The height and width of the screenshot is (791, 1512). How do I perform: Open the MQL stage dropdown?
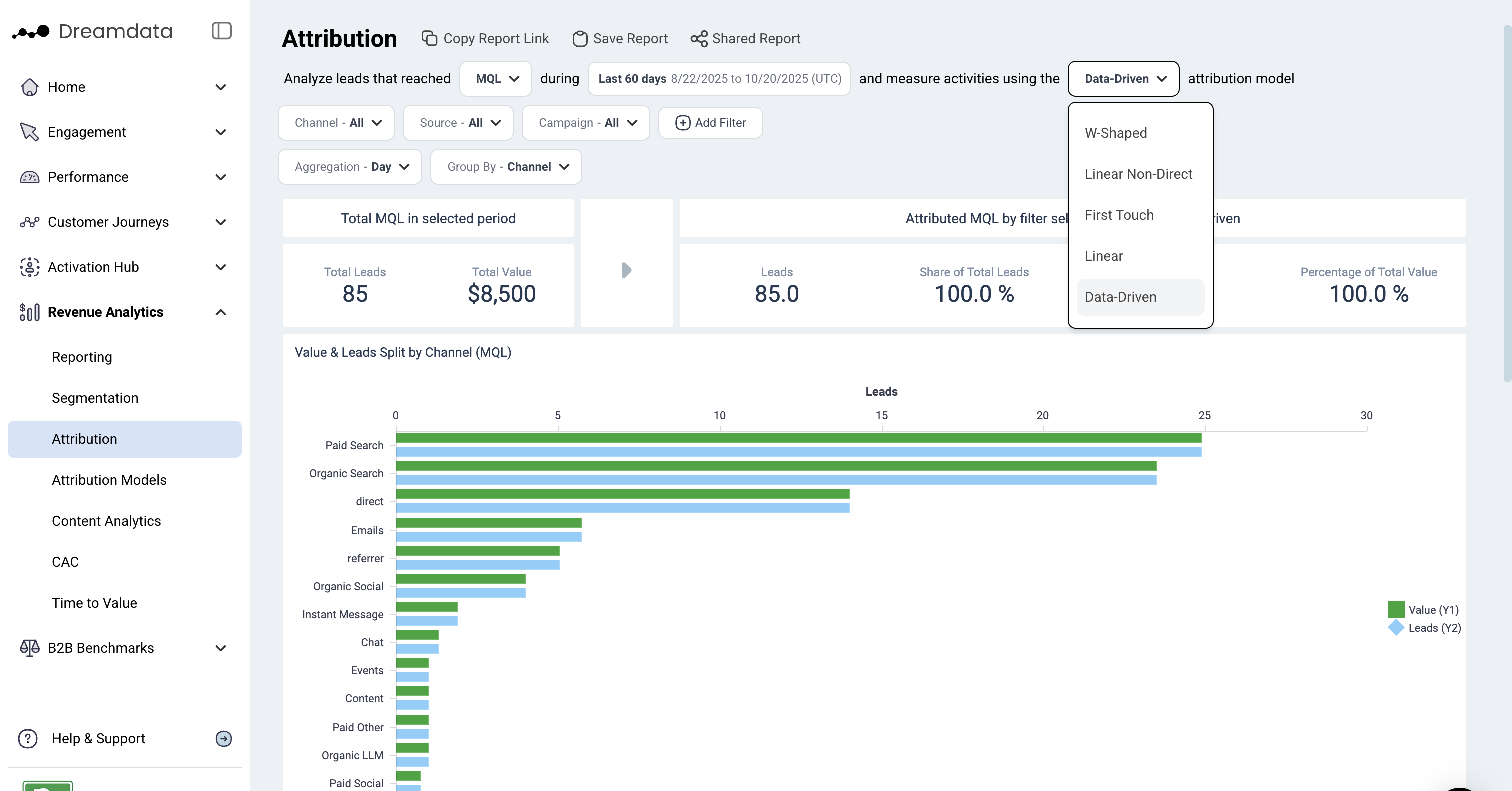pos(496,78)
